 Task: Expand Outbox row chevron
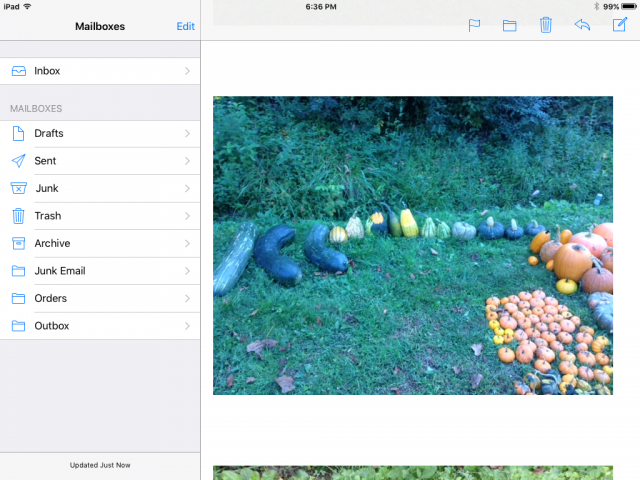coord(187,326)
